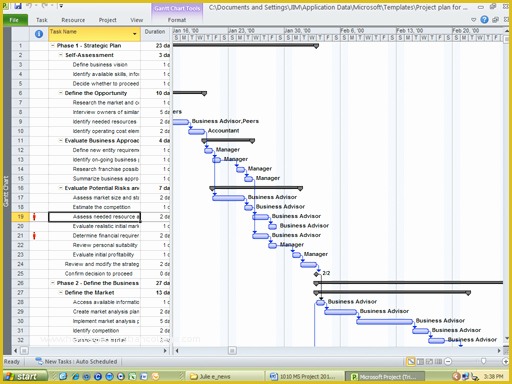Image resolution: width=512 pixels, height=384 pixels.
Task: Select the Format tab under Gantt Chart Tools
Action: pyautogui.click(x=177, y=20)
